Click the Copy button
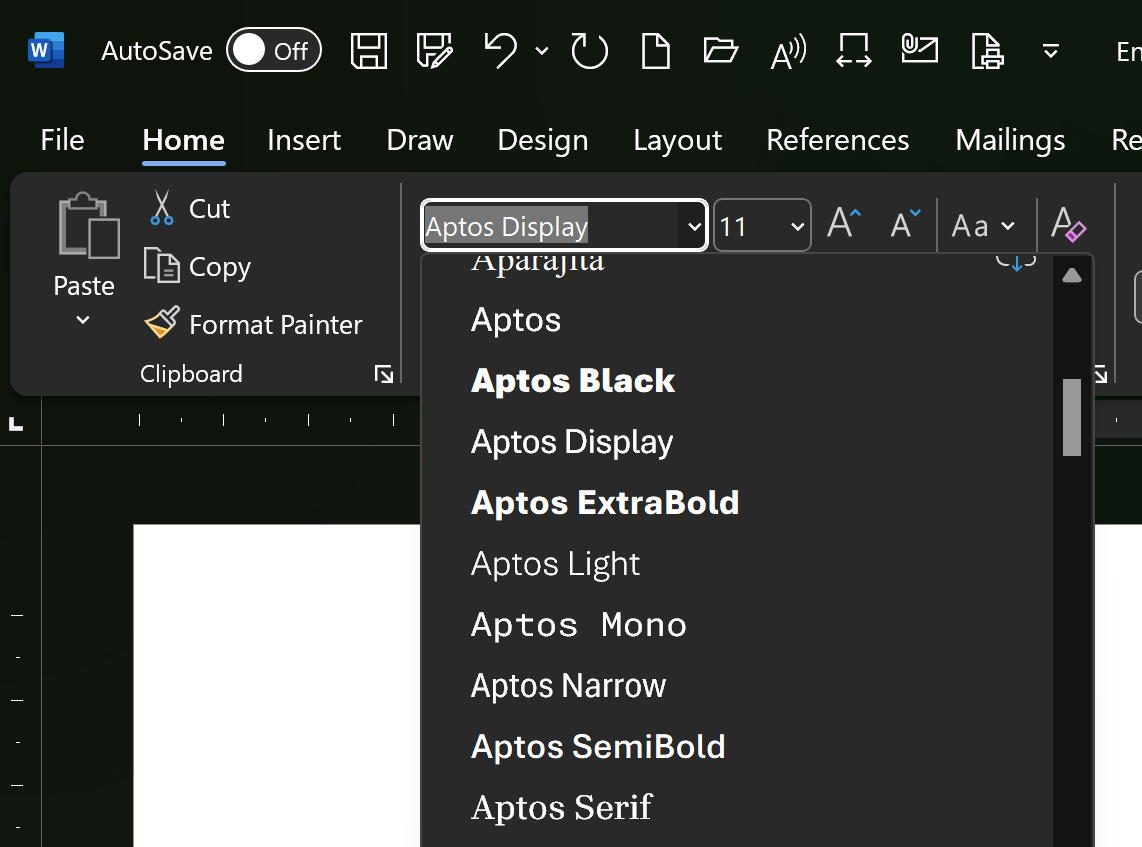The height and width of the screenshot is (847, 1142). (x=197, y=266)
